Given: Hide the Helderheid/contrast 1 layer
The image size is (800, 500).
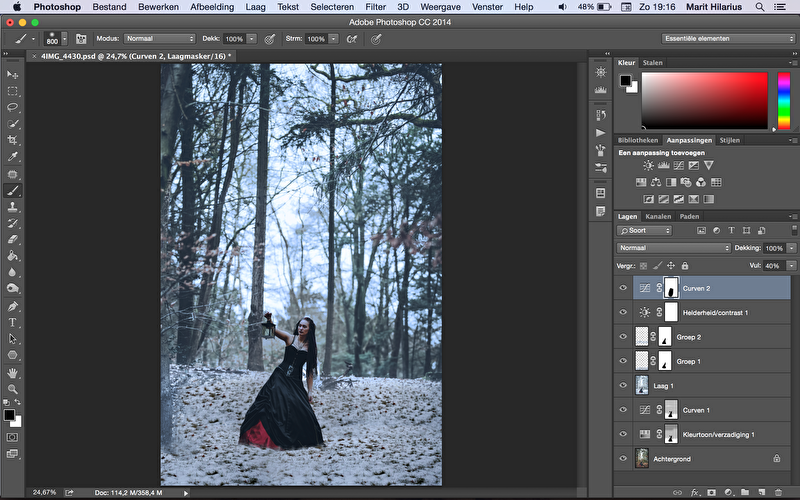Looking at the screenshot, I should click(x=623, y=312).
